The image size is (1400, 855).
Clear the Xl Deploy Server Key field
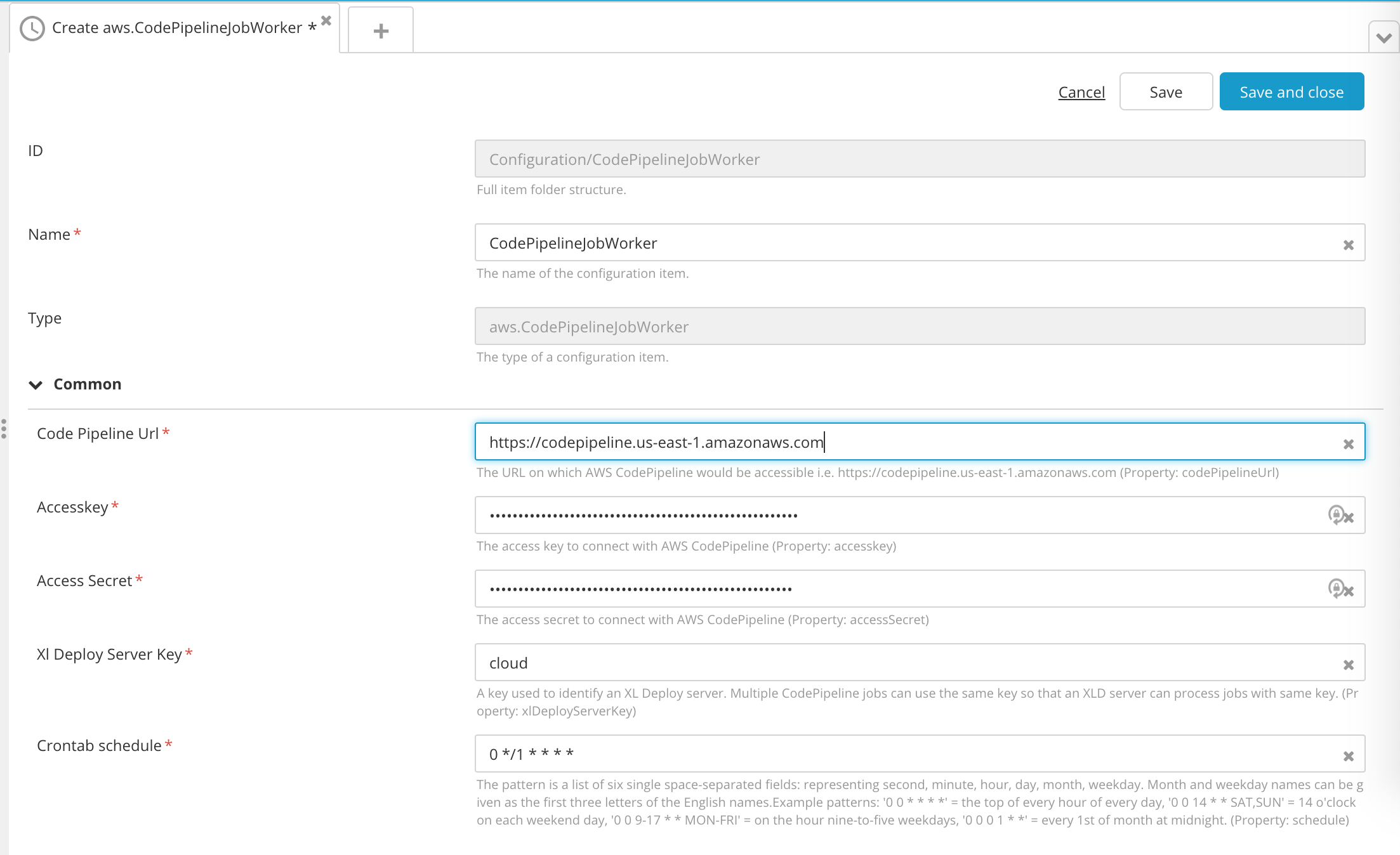(1349, 665)
